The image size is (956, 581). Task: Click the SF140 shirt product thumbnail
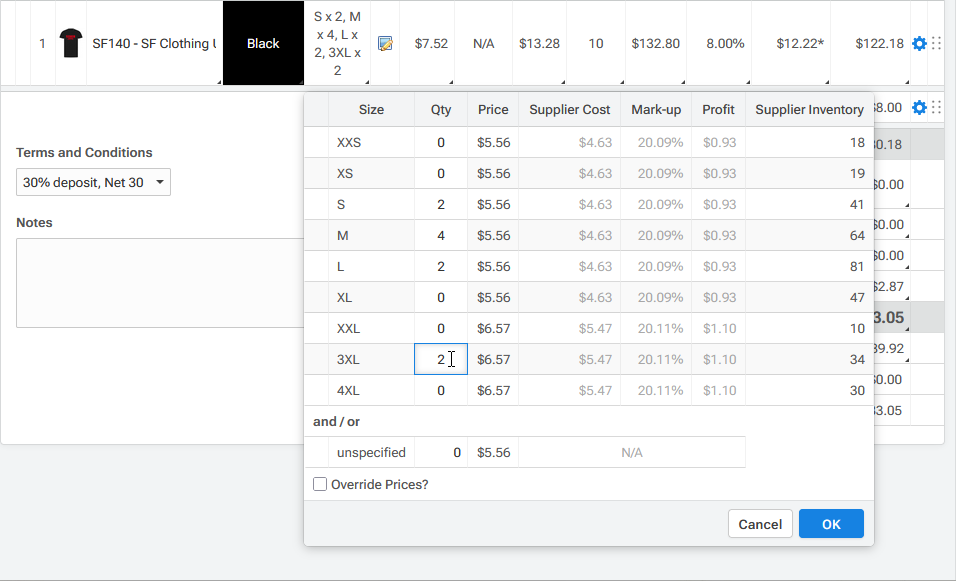coord(69,42)
